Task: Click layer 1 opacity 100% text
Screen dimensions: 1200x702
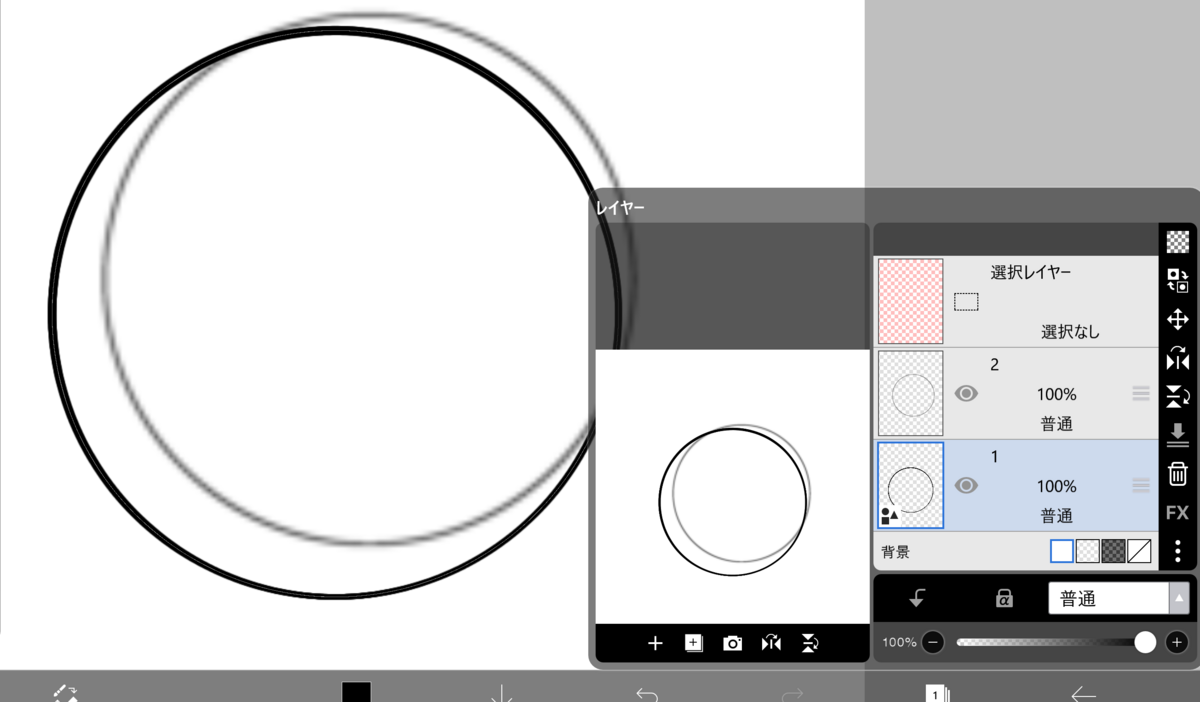Action: click(1056, 486)
